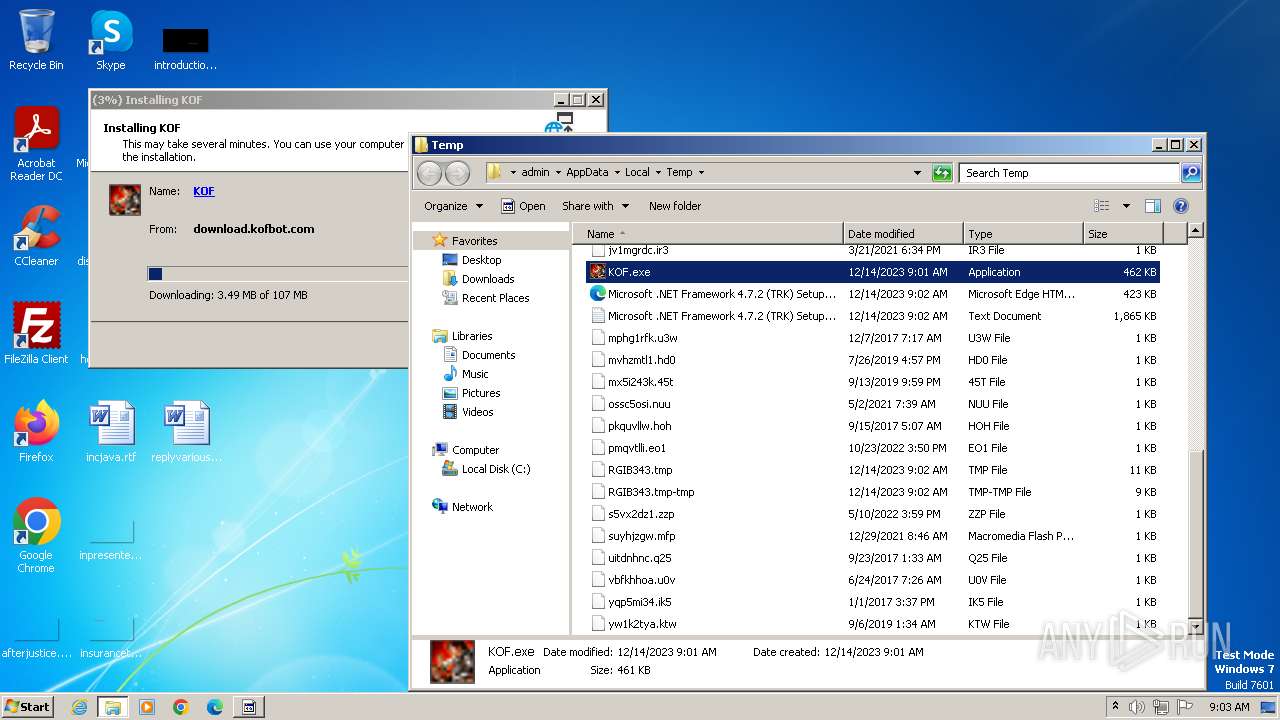The width and height of the screenshot is (1280, 720).
Task: Launch Firefox from the desktop
Action: pyautogui.click(x=36, y=432)
